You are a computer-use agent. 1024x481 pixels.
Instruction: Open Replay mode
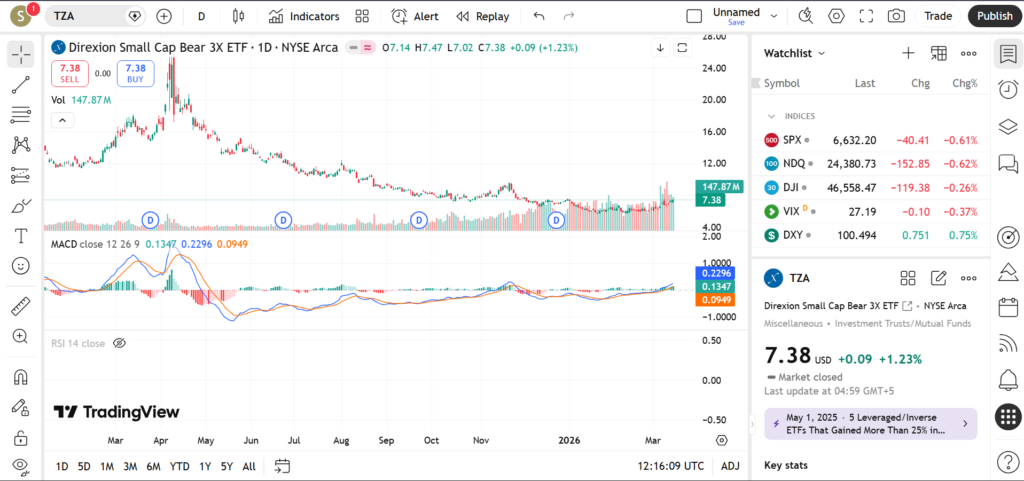(x=482, y=16)
